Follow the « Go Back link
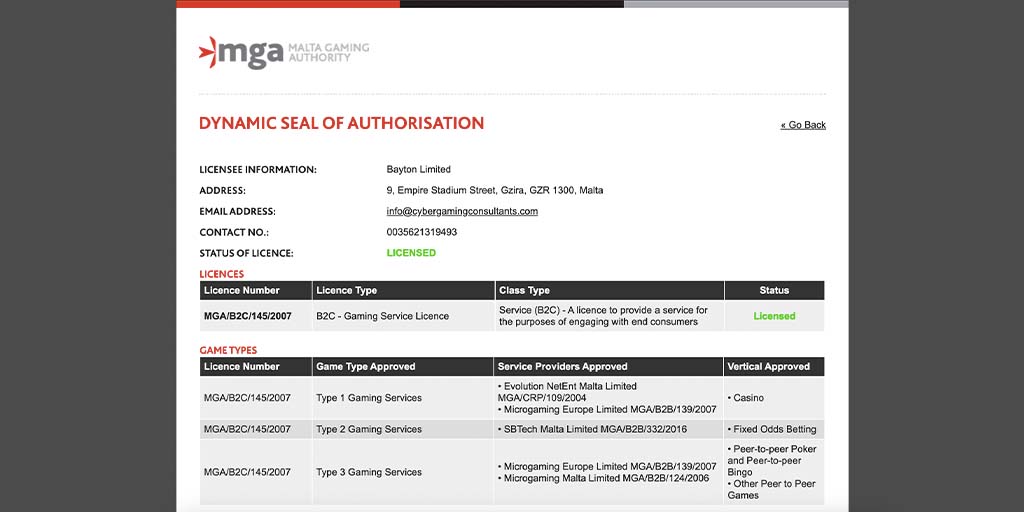Image resolution: width=1024 pixels, height=512 pixels. [x=803, y=125]
